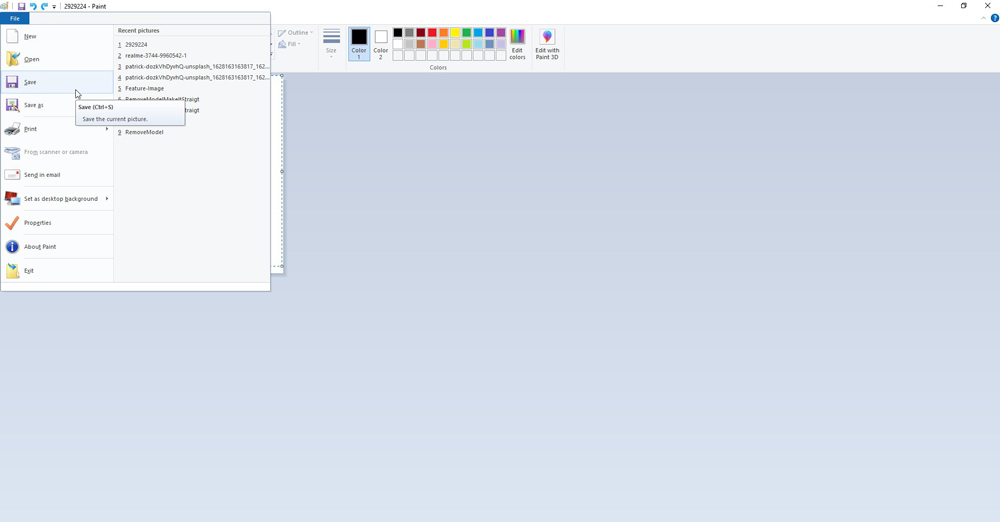Image resolution: width=1000 pixels, height=522 pixels.
Task: Open Edit colors dialog
Action: (517, 43)
